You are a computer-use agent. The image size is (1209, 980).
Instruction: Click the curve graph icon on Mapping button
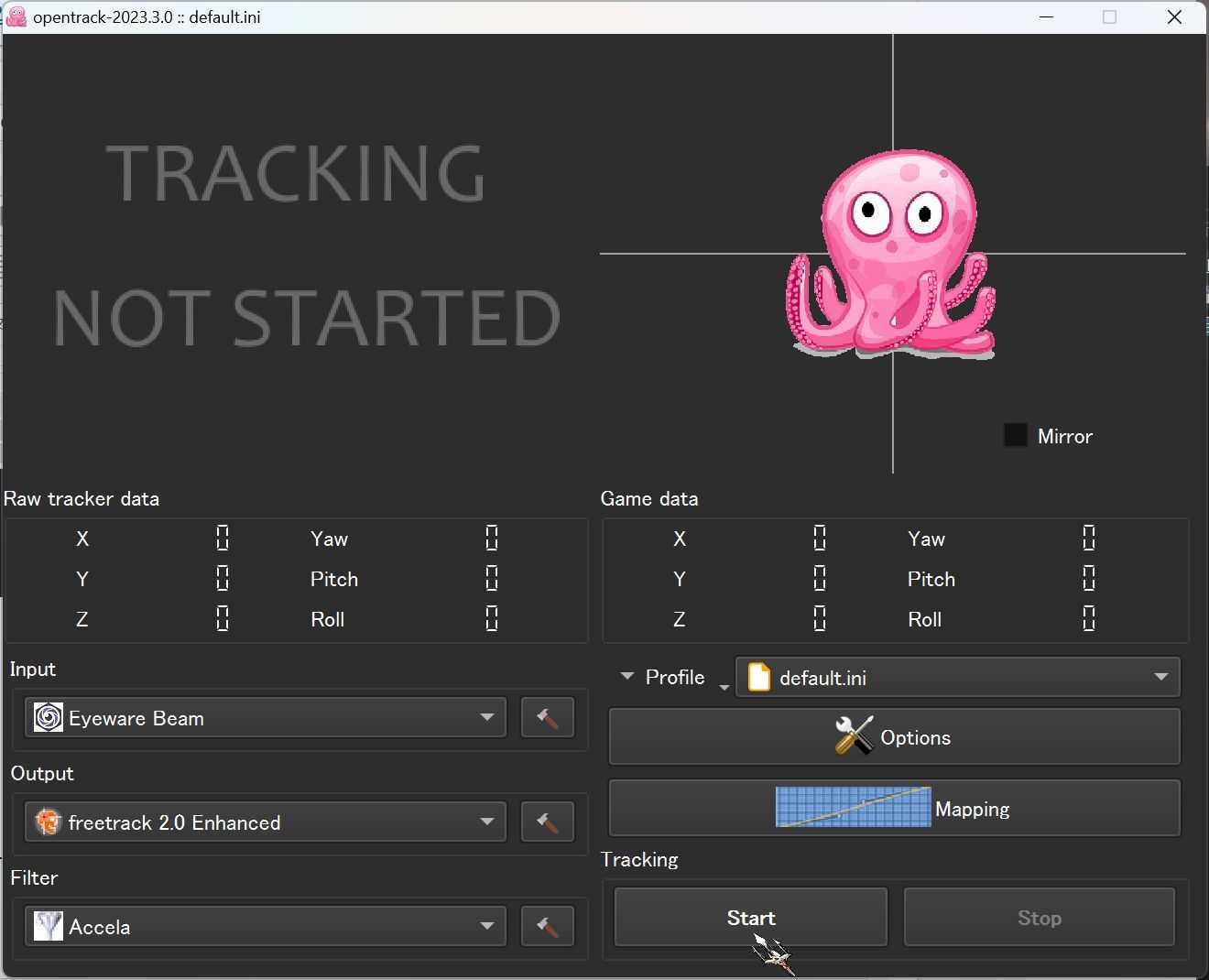click(852, 807)
